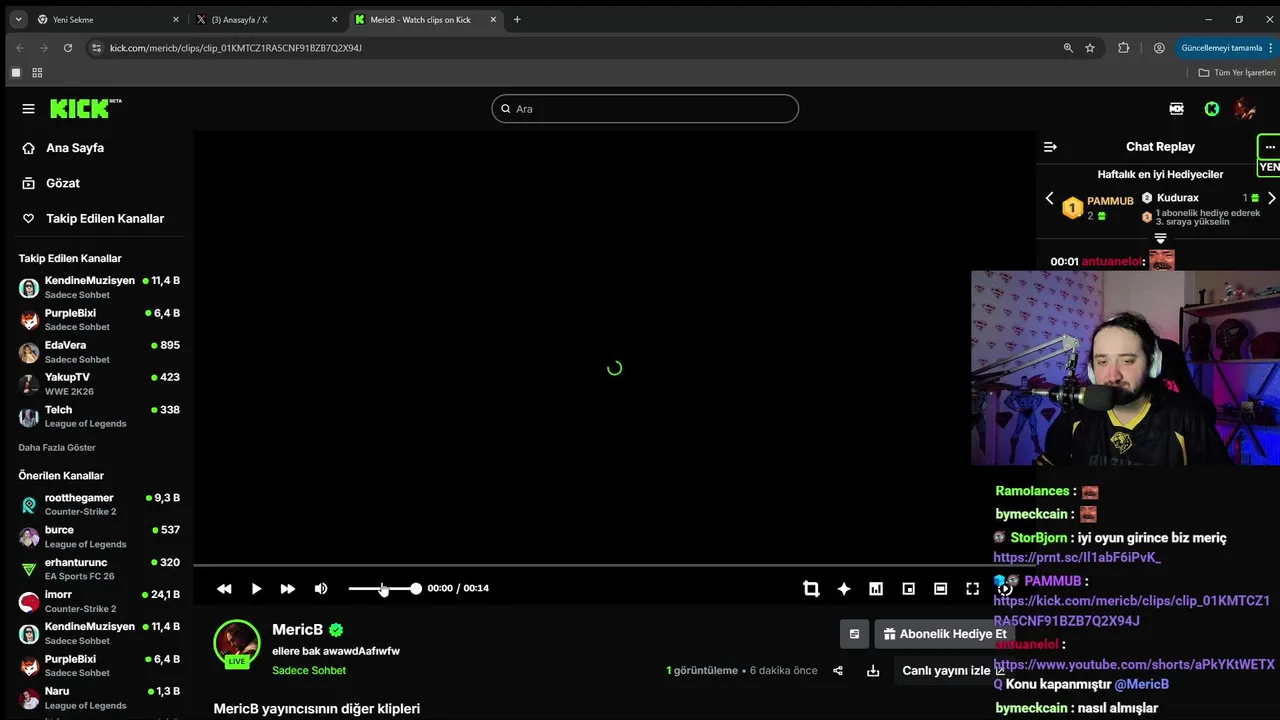Click antuanelol username at 00:01
The image size is (1280, 720).
[x=1111, y=262]
